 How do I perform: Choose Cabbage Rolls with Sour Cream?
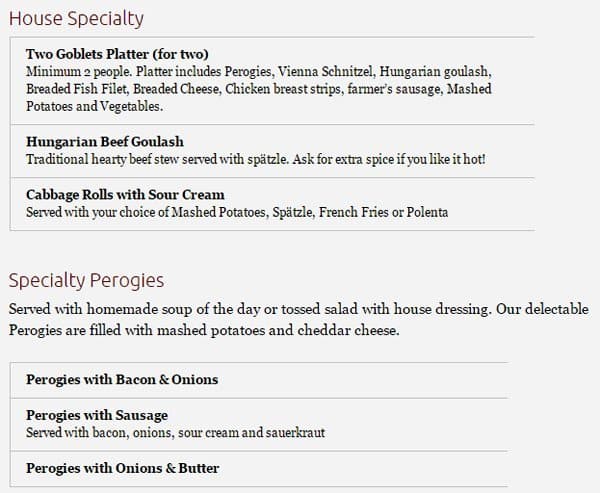coord(125,195)
